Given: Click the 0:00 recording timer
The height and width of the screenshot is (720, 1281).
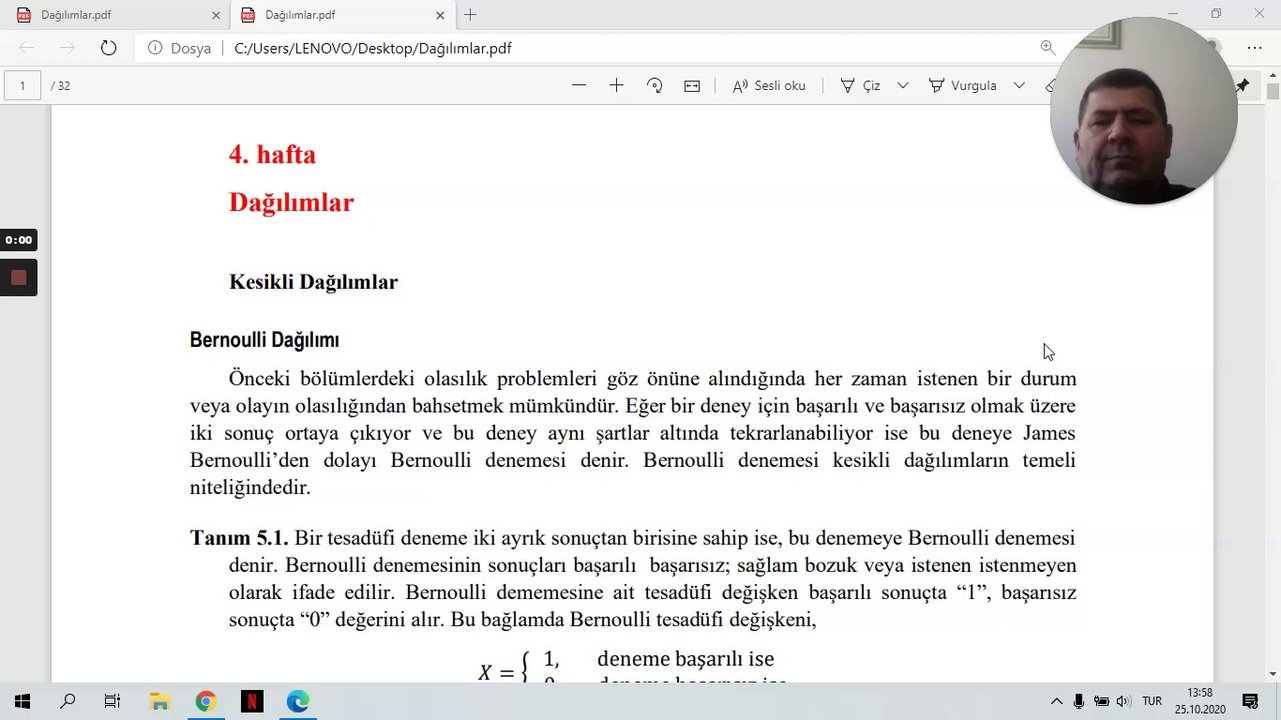Looking at the screenshot, I should pyautogui.click(x=18, y=240).
